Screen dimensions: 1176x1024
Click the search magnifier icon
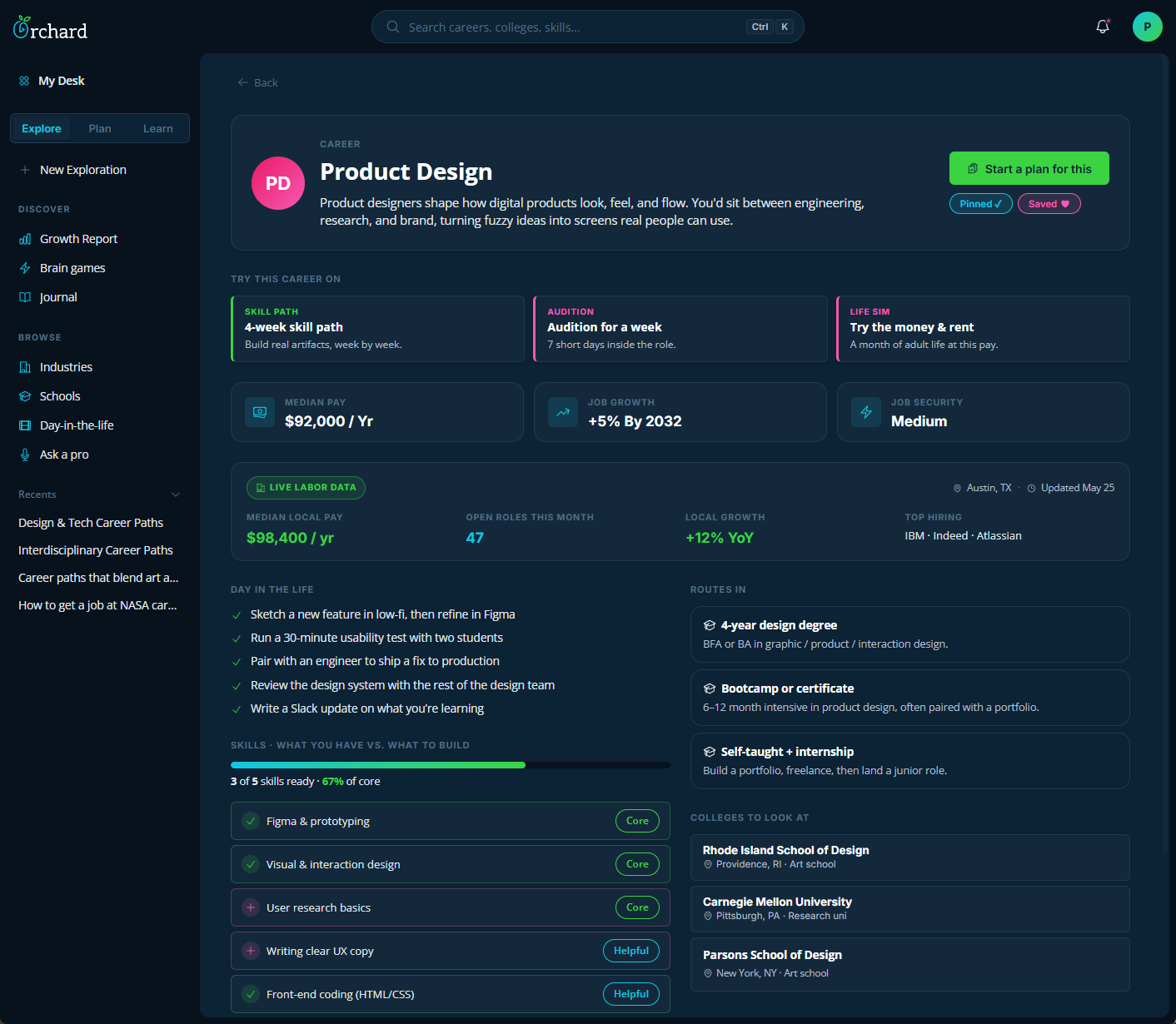click(x=393, y=27)
